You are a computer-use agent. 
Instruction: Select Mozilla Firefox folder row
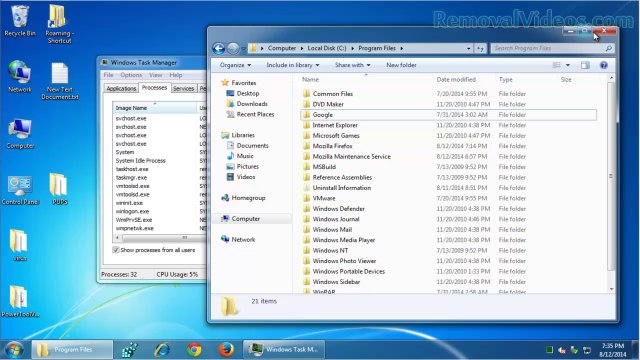tap(449, 146)
